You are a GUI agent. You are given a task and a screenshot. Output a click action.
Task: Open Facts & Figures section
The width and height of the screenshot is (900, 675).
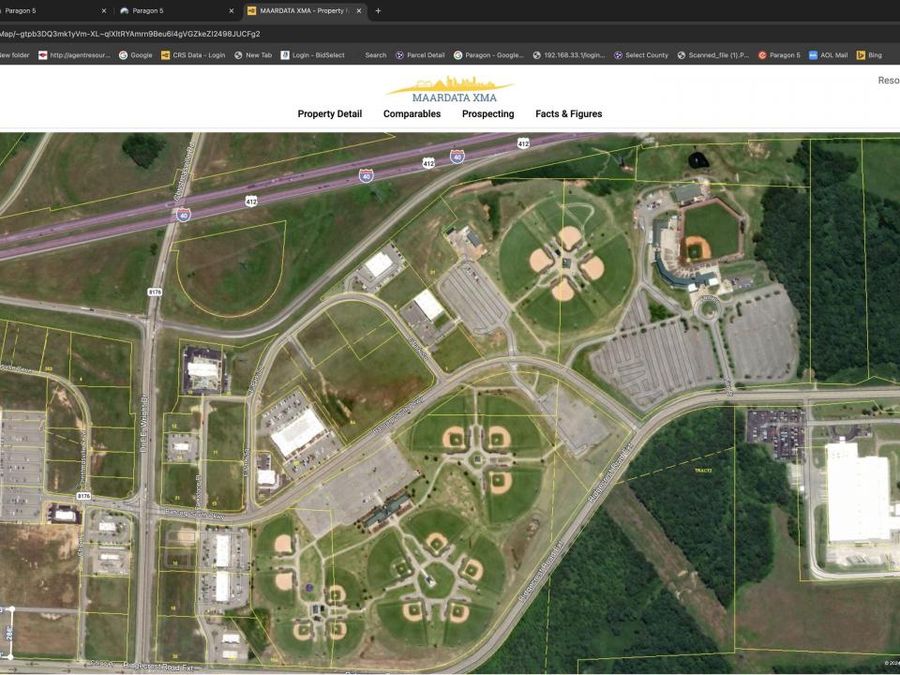click(x=568, y=114)
